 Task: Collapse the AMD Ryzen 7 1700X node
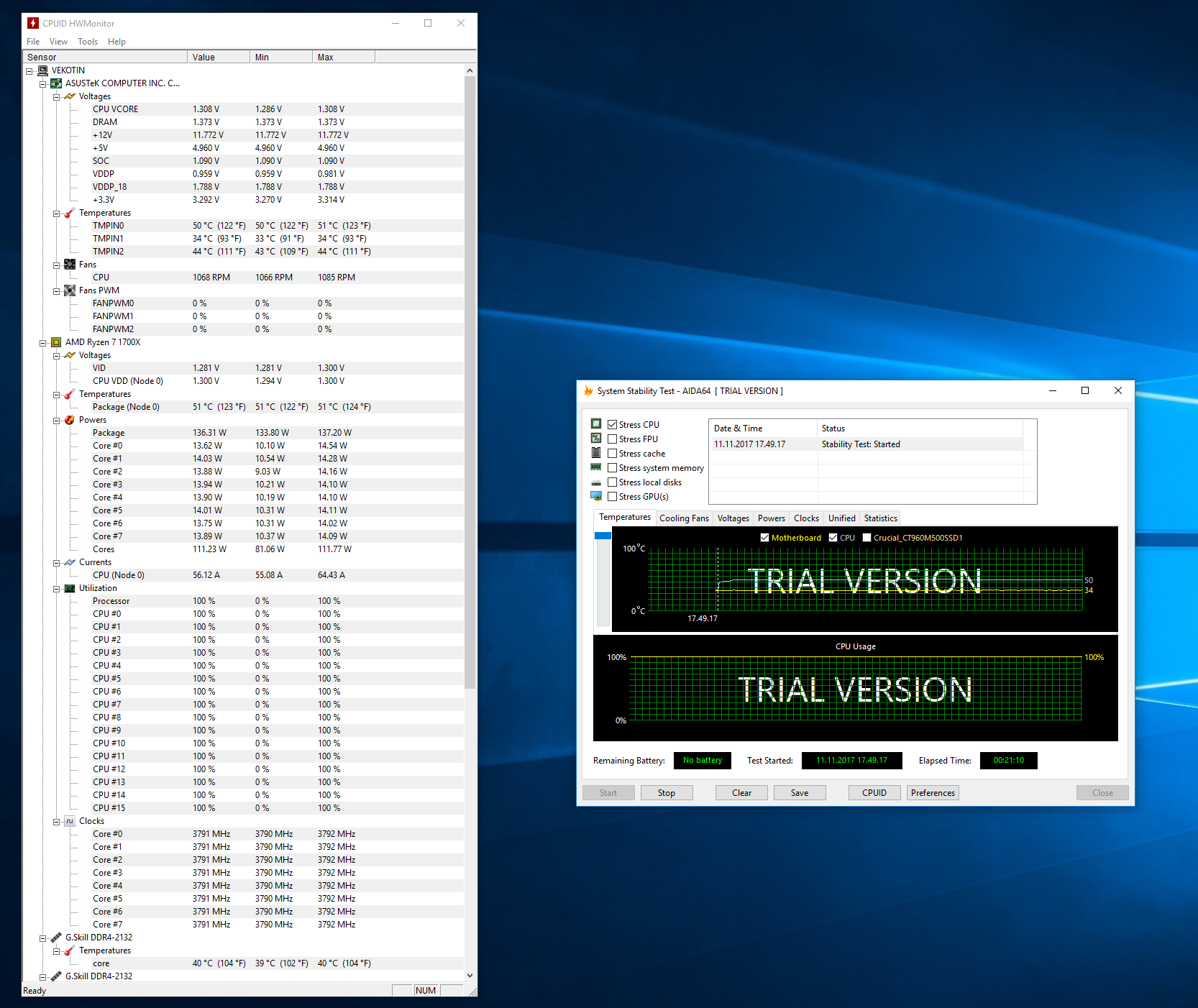pyautogui.click(x=43, y=343)
